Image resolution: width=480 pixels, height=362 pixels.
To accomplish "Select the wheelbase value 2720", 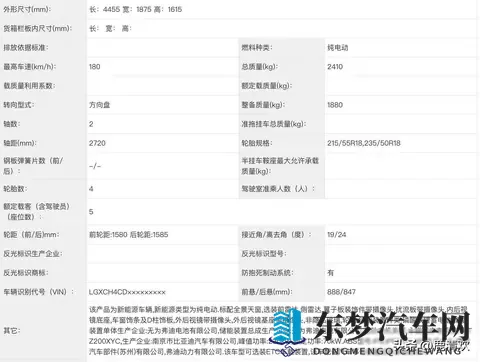I will tap(97, 143).
